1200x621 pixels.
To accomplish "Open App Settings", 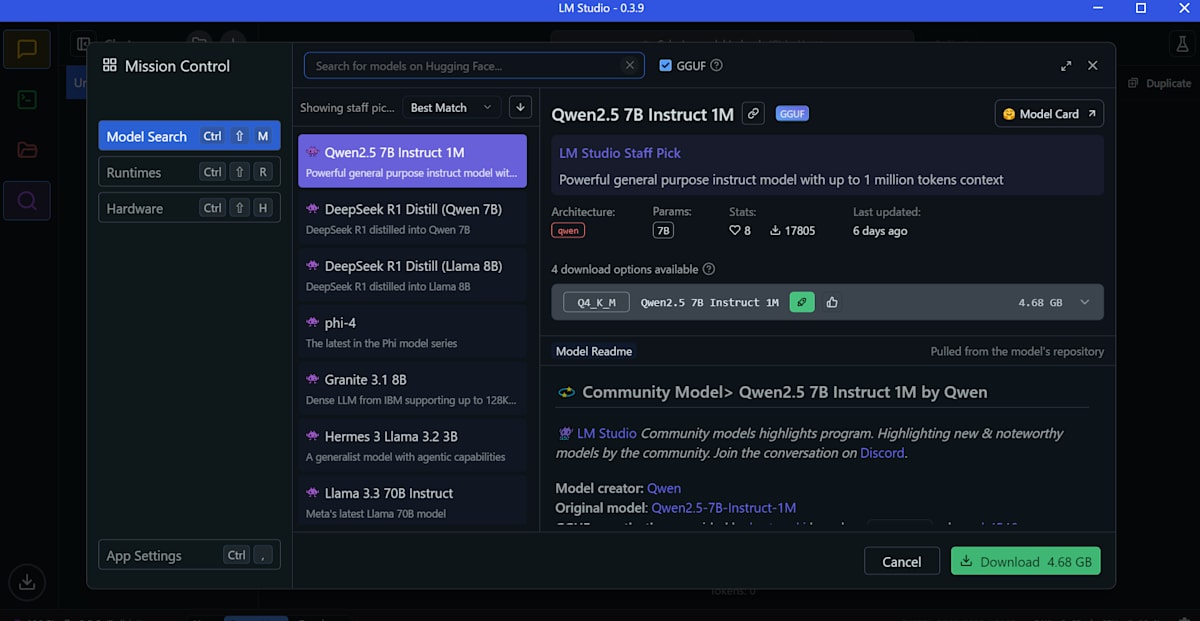I will coord(189,555).
